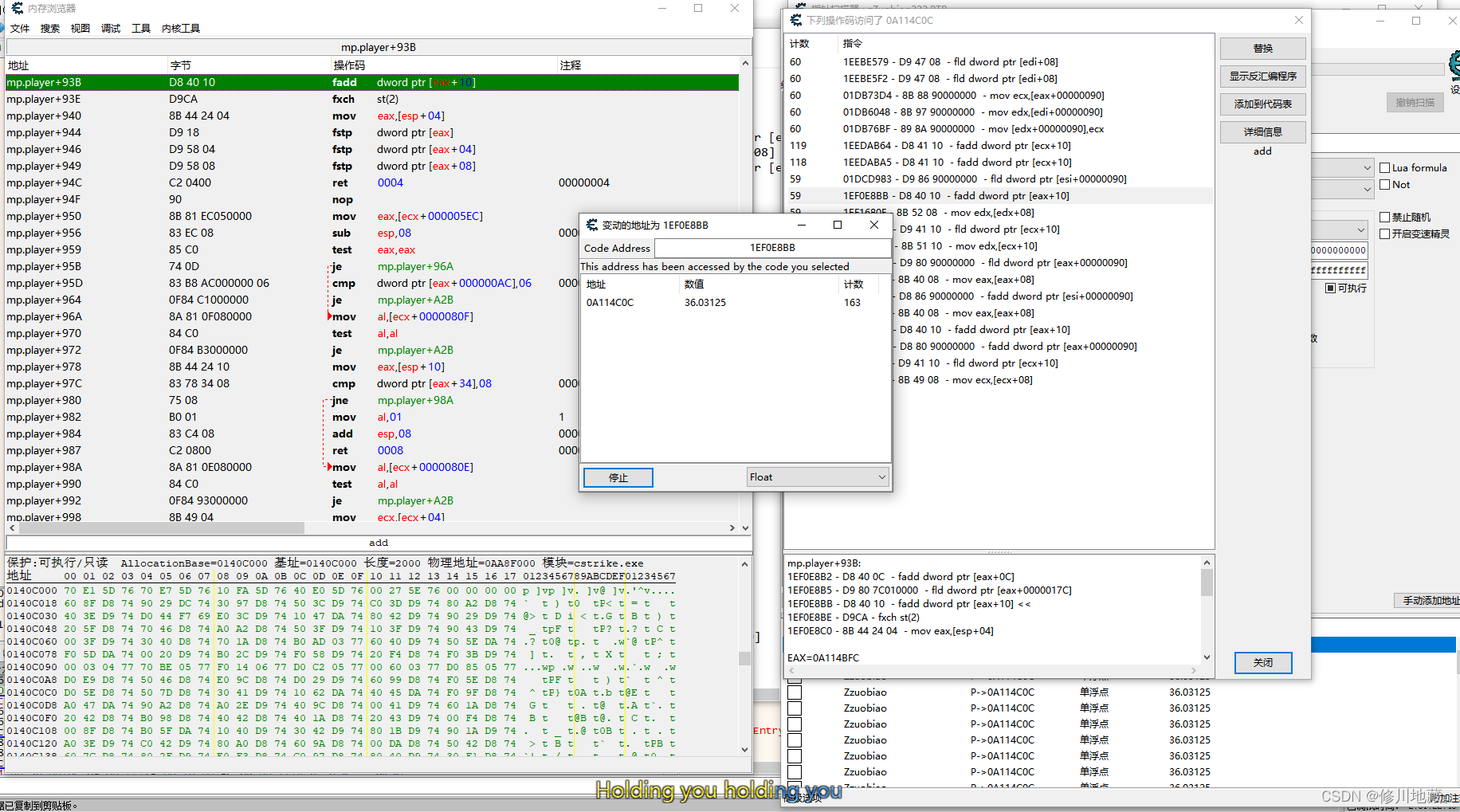
Task: Click the 关闭 button in opcode window
Action: click(x=1262, y=663)
